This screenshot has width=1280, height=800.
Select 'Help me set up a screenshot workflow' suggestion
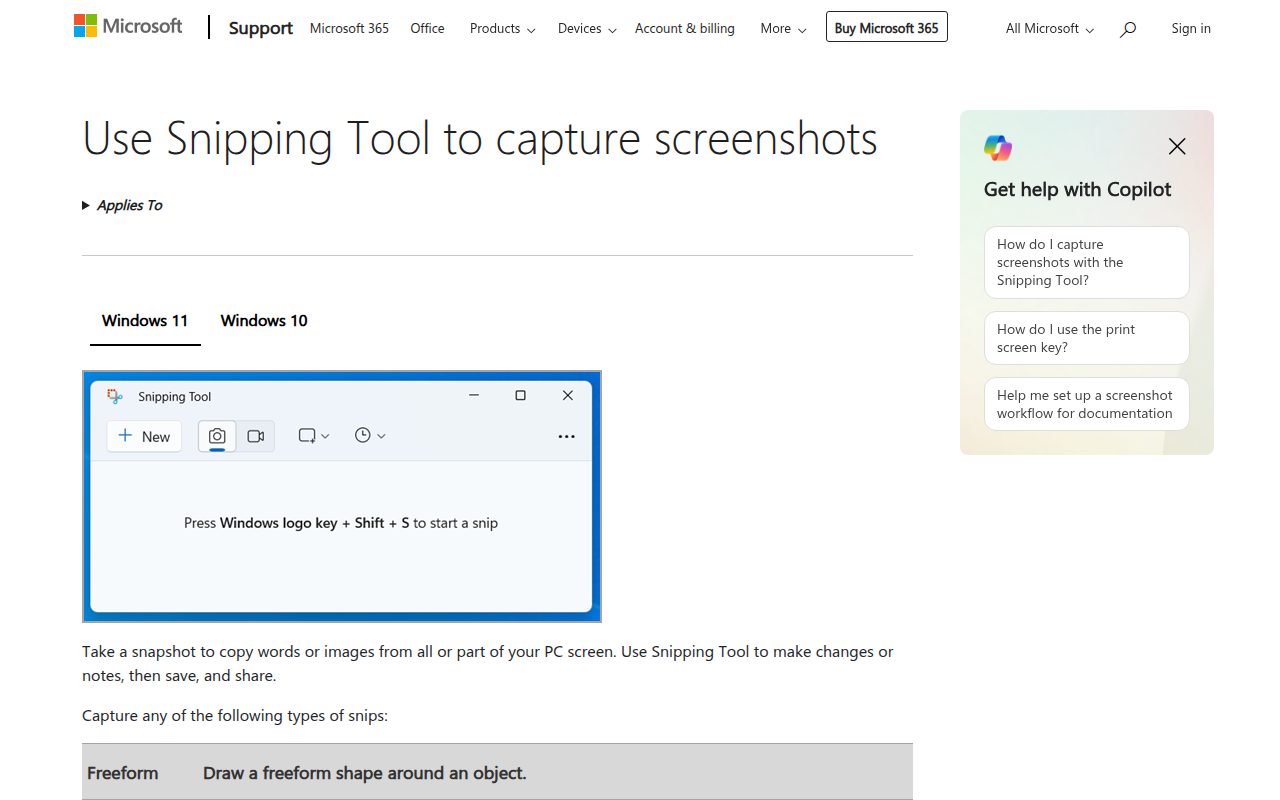click(1087, 404)
